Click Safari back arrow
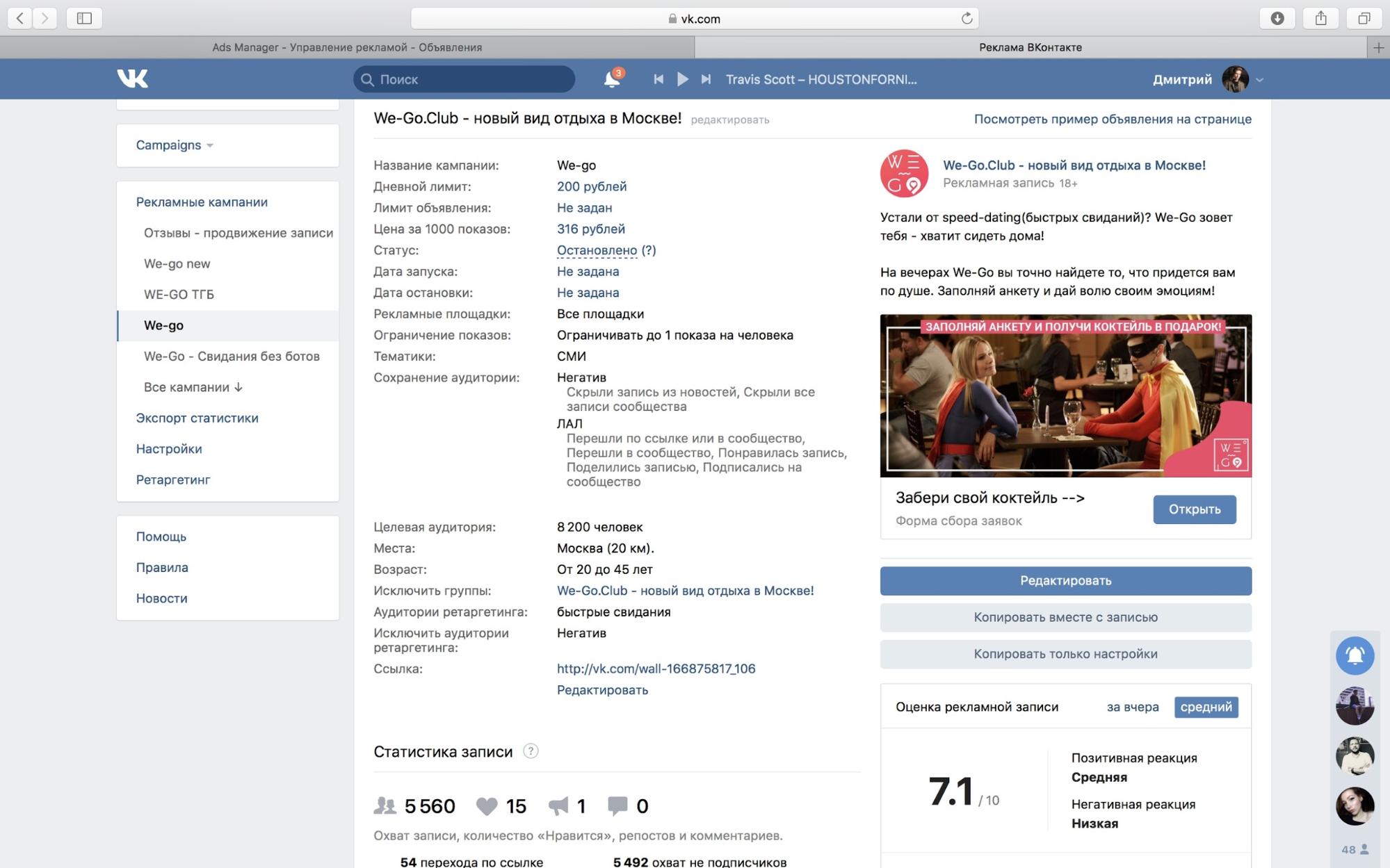The image size is (1390, 868). 20,18
